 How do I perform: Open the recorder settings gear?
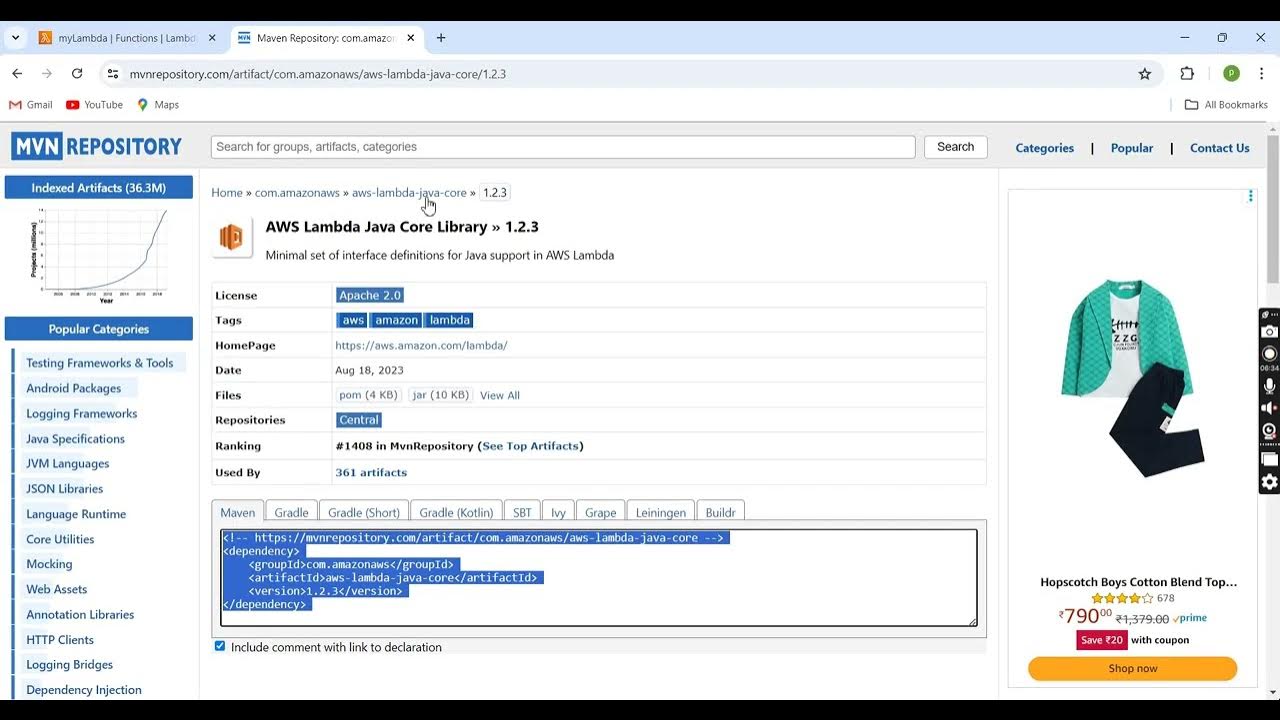coord(1269,482)
